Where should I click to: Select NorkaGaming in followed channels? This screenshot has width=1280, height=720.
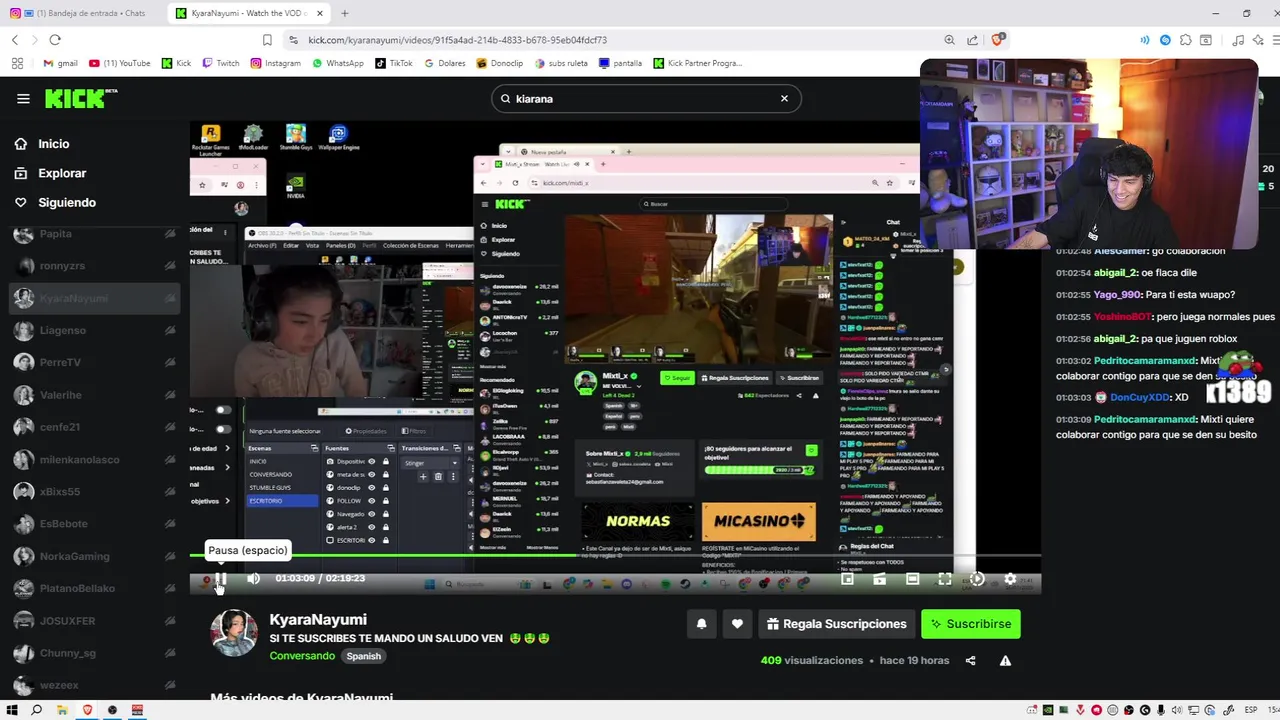pyautogui.click(x=95, y=556)
